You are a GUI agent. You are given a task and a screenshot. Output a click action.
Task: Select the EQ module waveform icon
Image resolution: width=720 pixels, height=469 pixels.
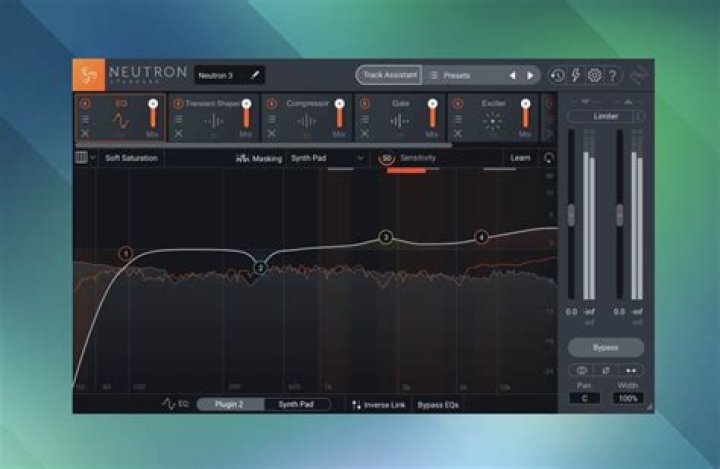point(121,121)
